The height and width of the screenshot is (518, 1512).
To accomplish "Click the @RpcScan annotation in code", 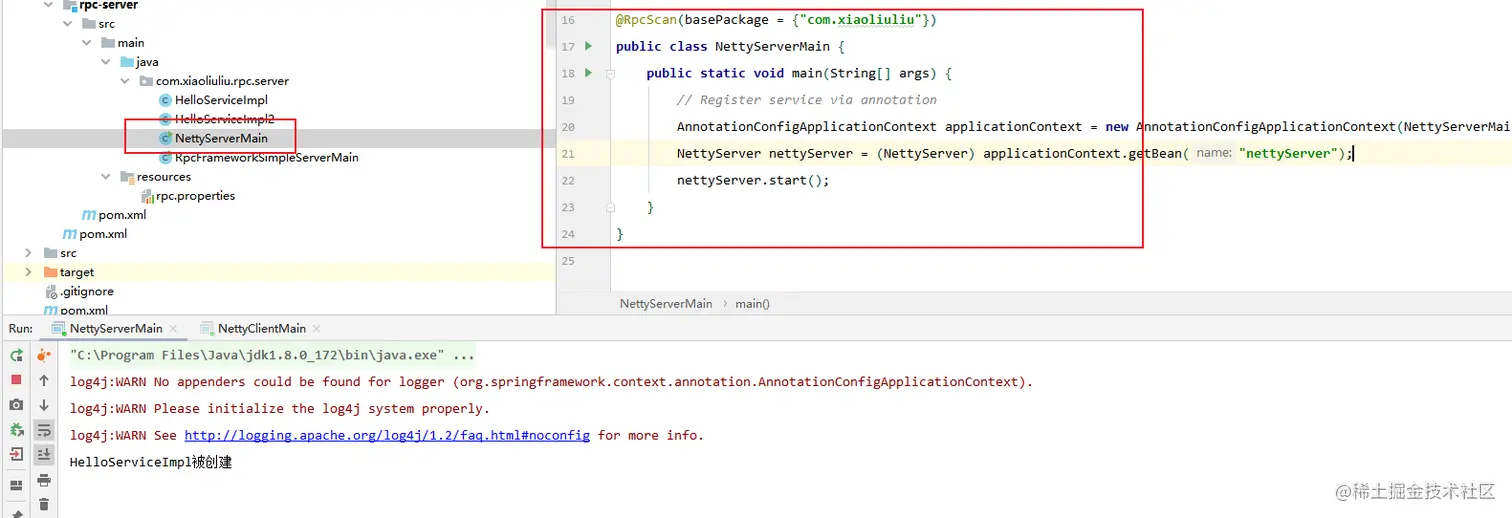I will [647, 19].
